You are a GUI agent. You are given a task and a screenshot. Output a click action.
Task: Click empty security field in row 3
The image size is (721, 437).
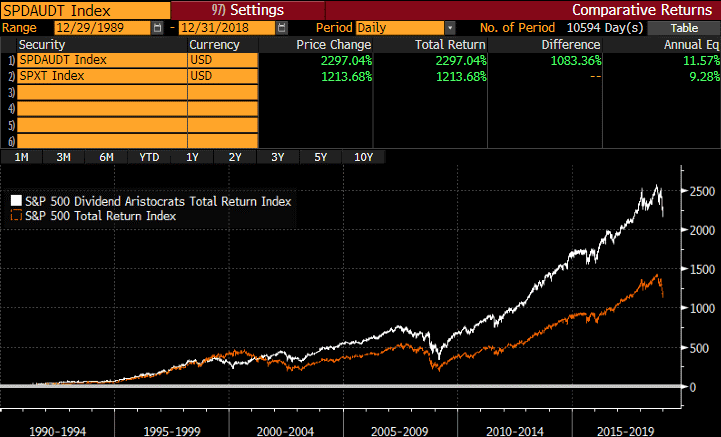coord(102,92)
